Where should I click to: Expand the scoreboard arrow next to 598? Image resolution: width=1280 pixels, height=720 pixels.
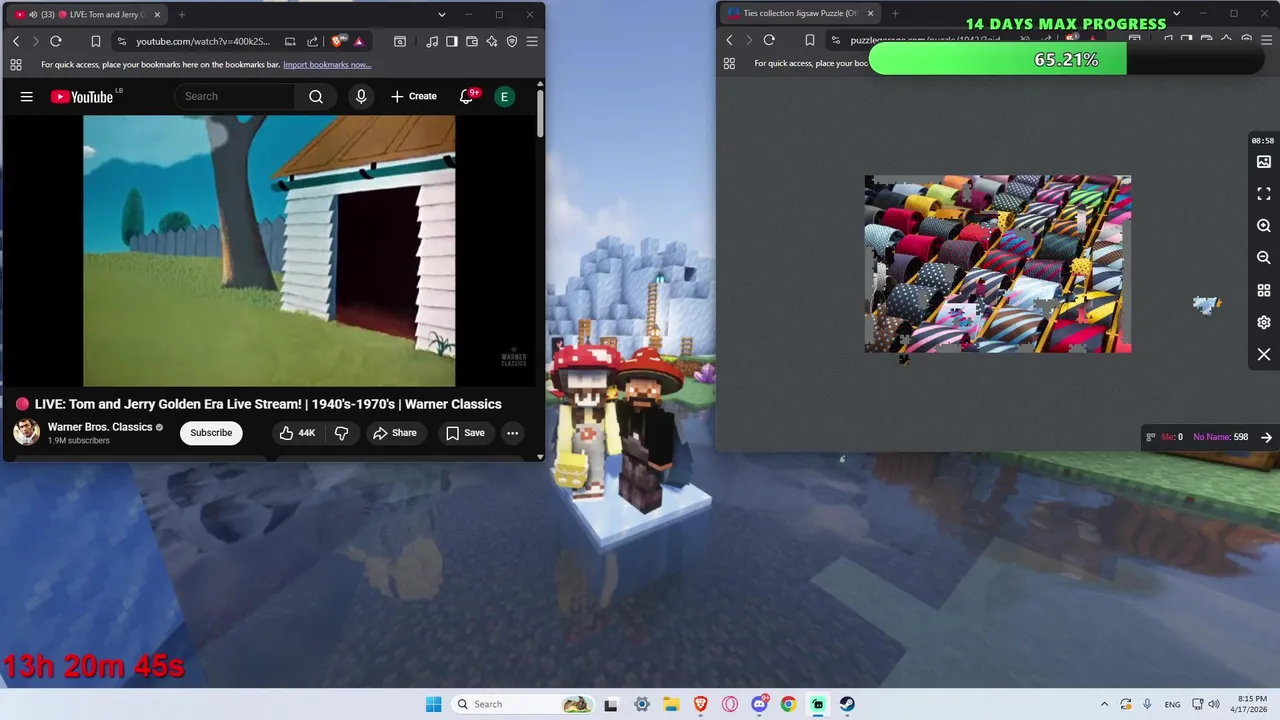1266,437
